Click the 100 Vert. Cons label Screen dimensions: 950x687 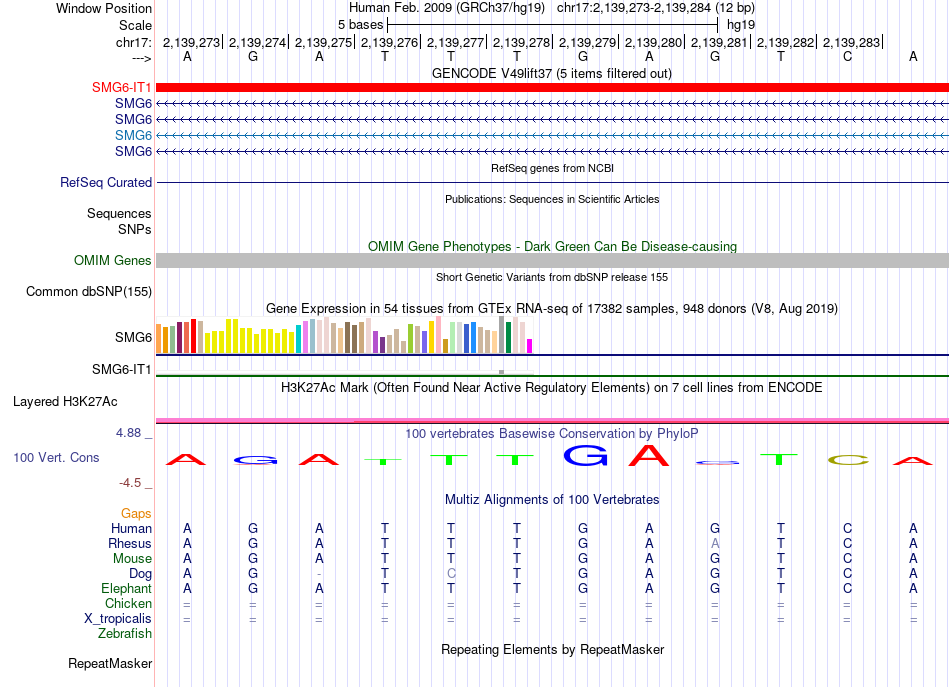[56, 457]
